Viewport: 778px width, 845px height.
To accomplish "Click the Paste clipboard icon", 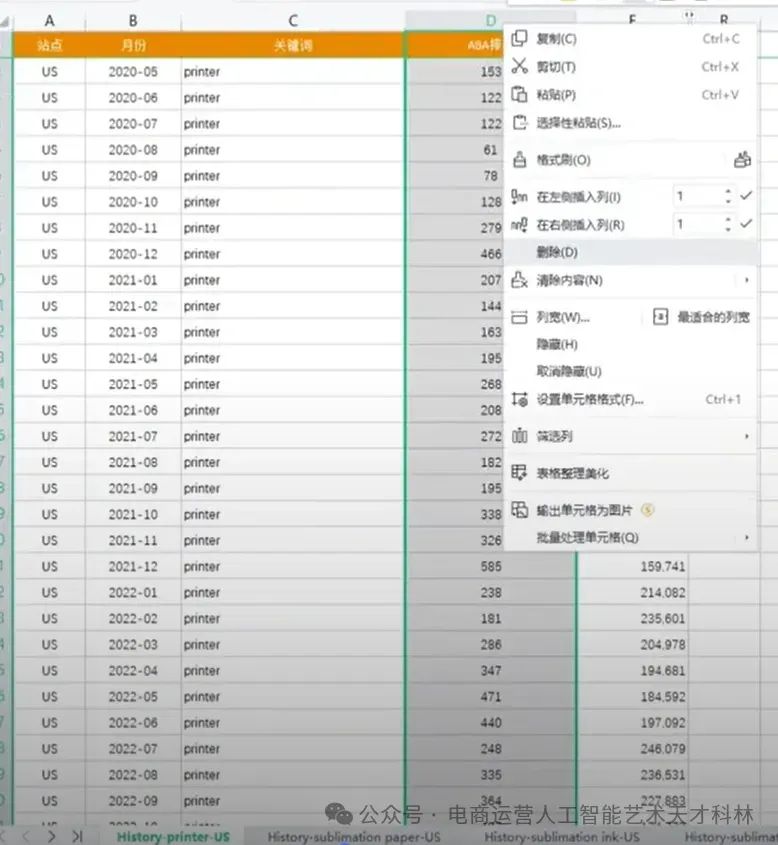I will 519,94.
